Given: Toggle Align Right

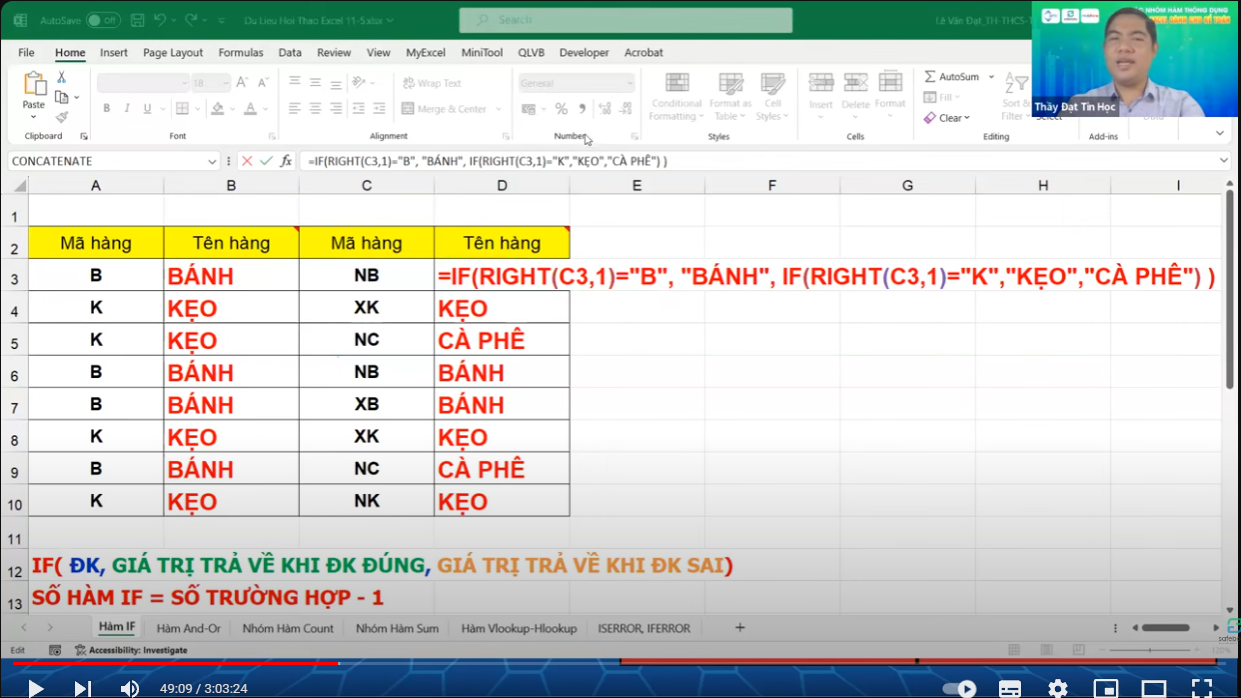Looking at the screenshot, I should click(335, 108).
